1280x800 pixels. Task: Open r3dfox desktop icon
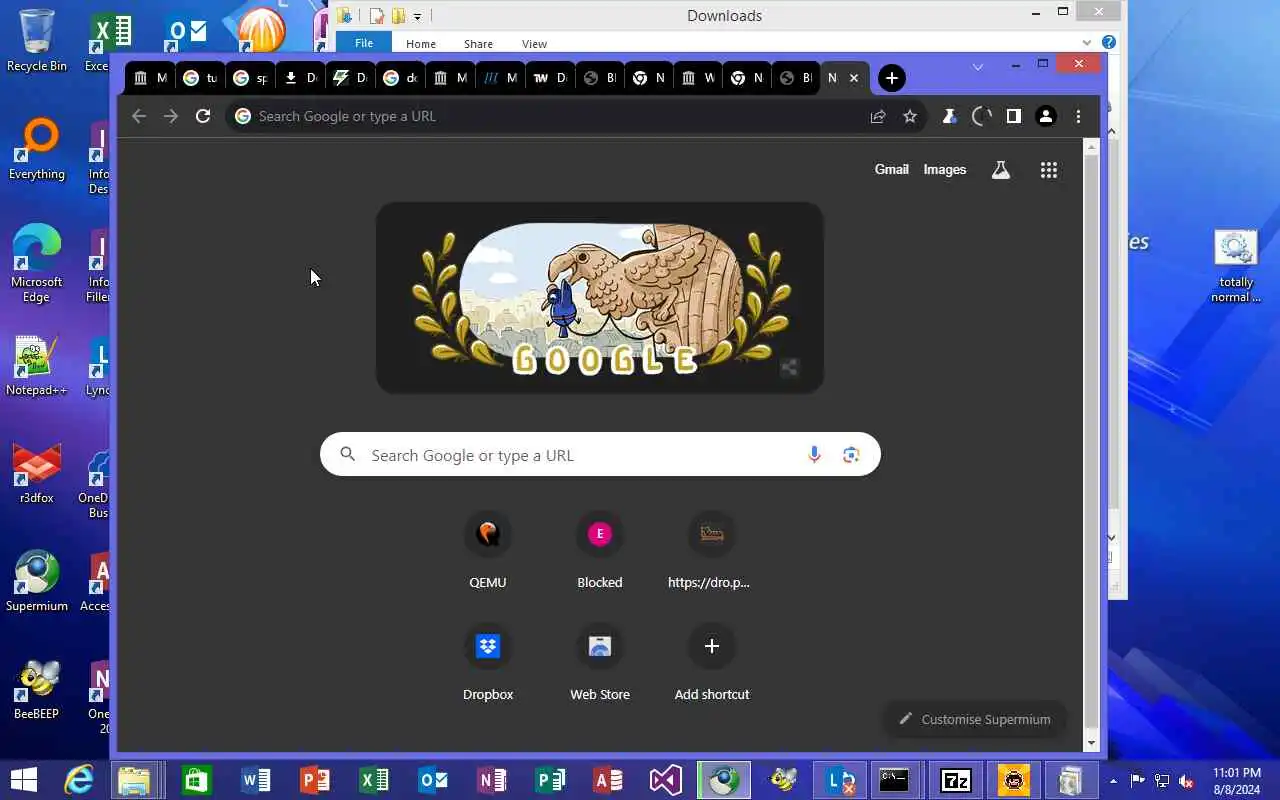tap(37, 473)
